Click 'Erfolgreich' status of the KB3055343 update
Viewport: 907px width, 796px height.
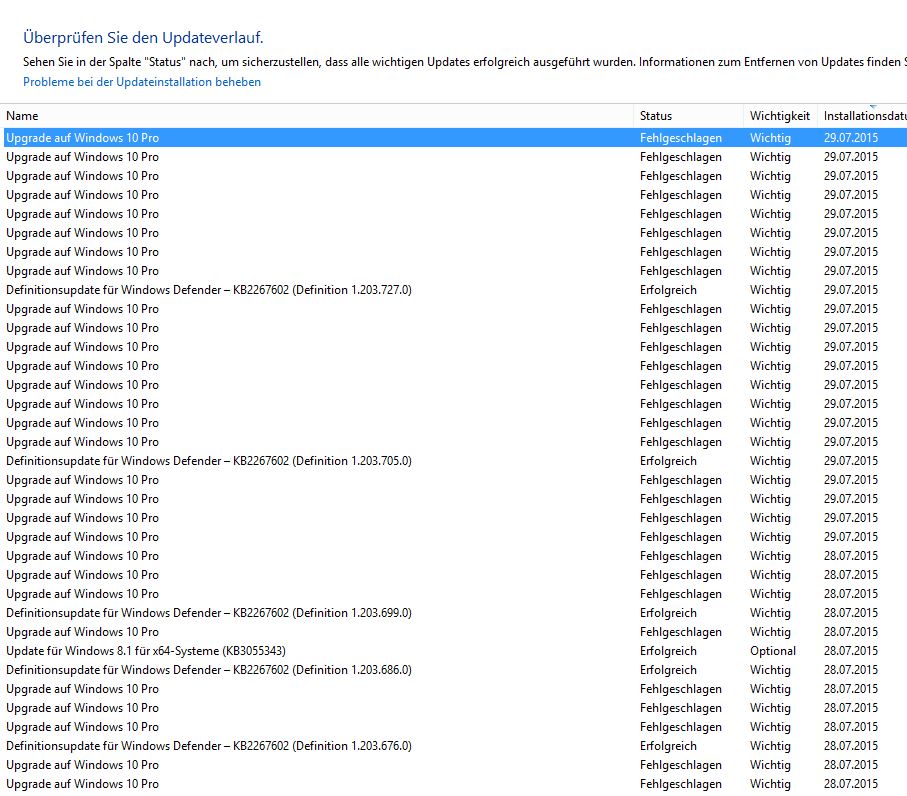point(668,651)
